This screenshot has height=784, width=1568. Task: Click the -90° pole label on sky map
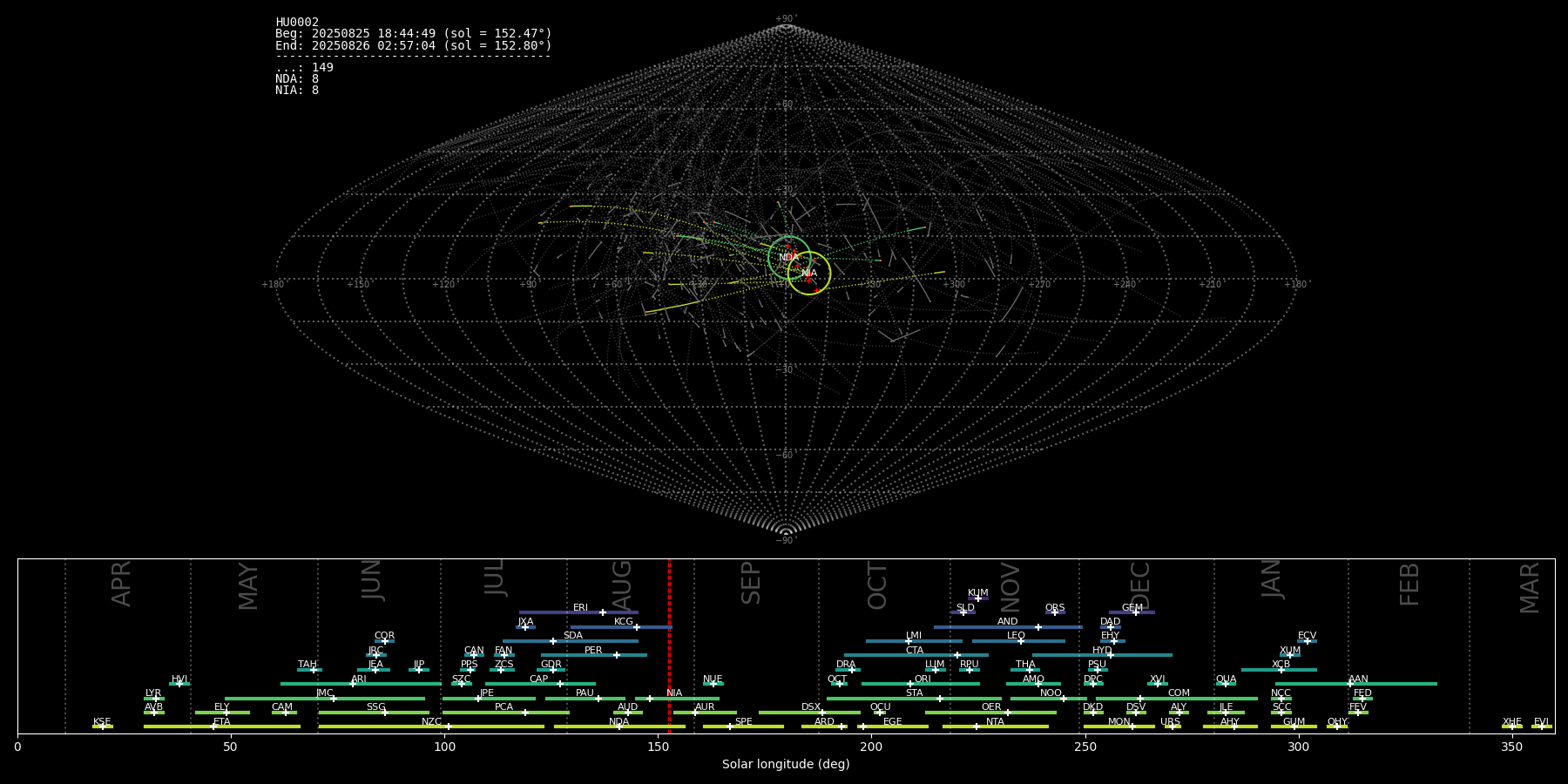coord(786,541)
